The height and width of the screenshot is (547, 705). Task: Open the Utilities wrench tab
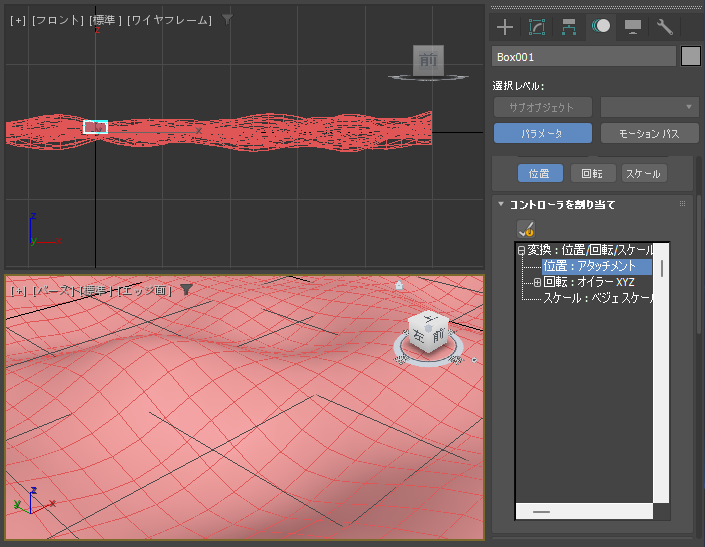[665, 27]
